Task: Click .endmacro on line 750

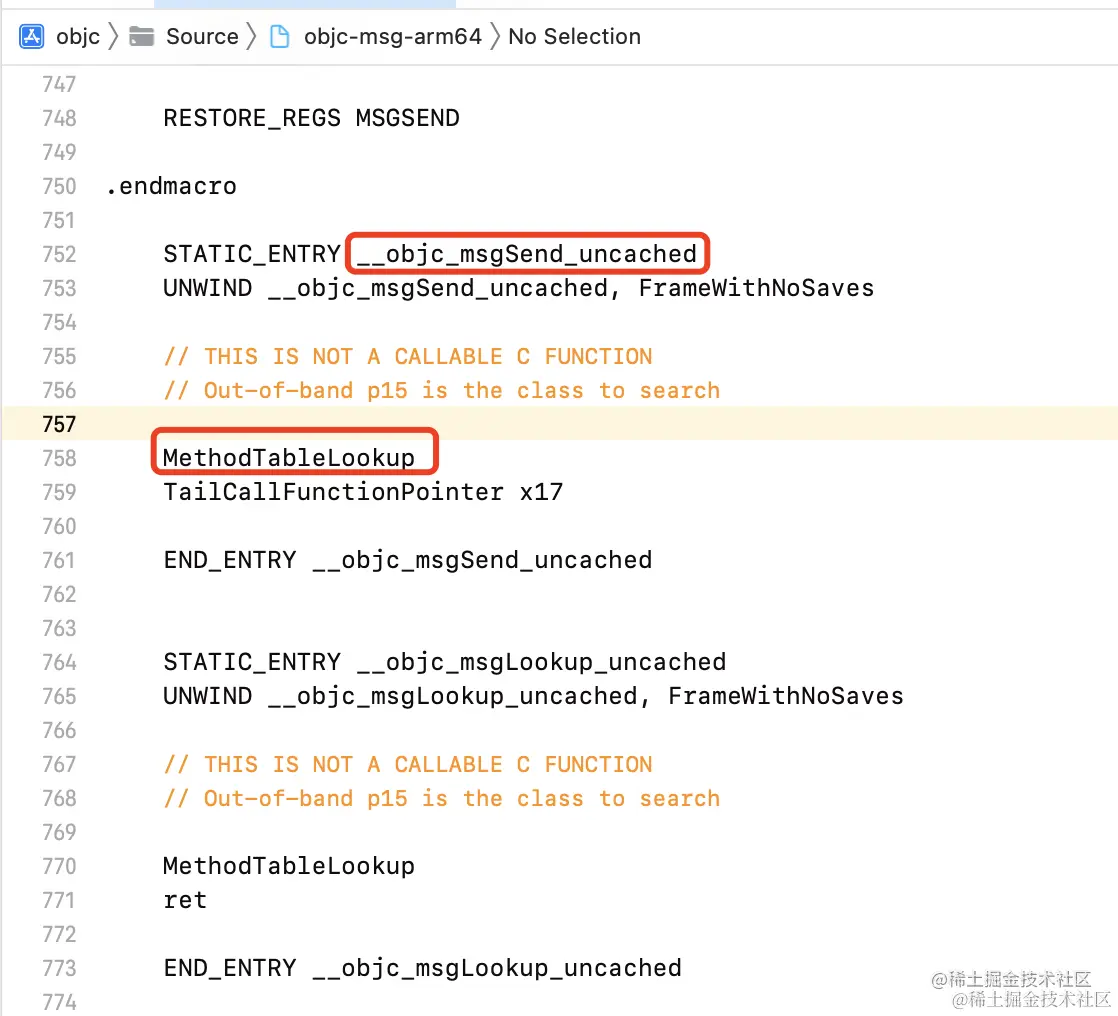Action: coord(171,187)
